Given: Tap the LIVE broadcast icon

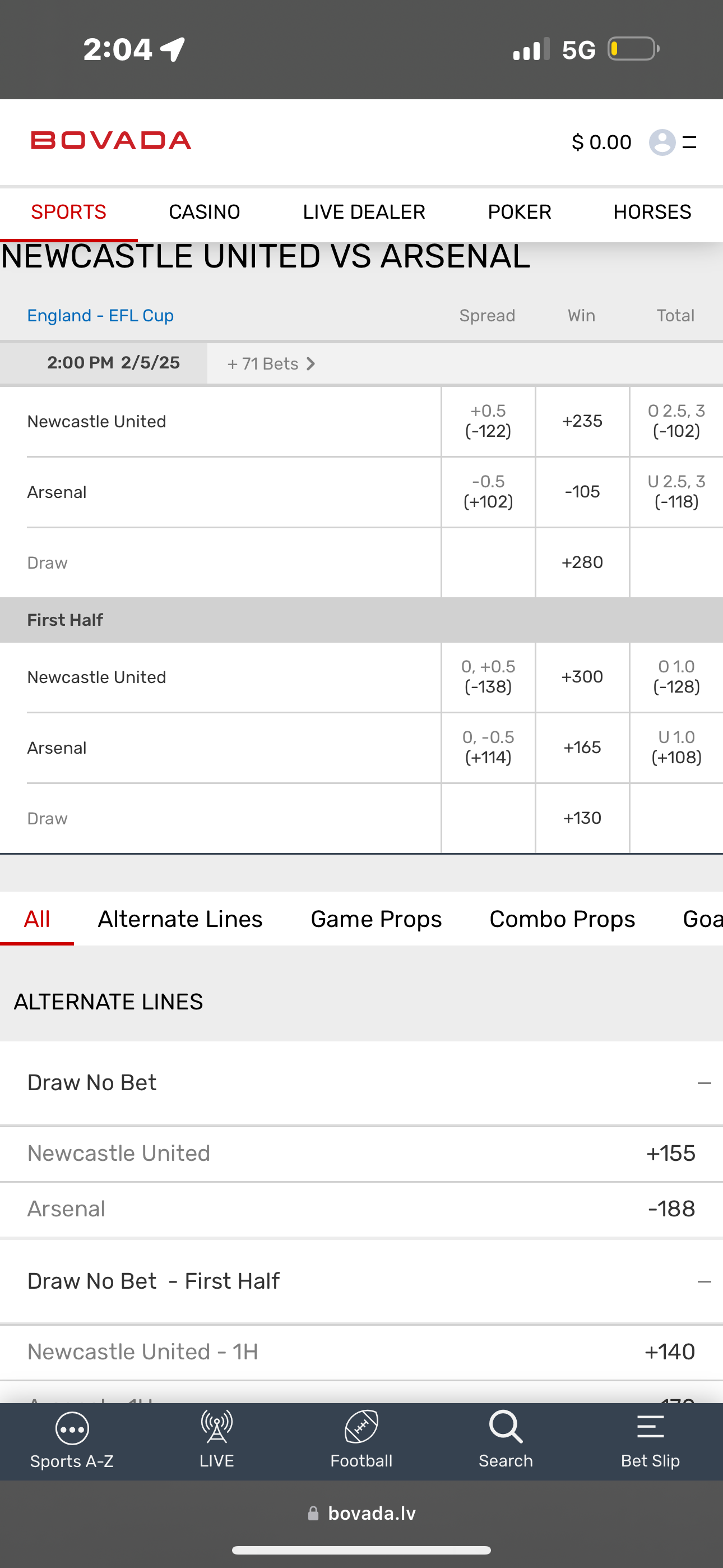Looking at the screenshot, I should click(217, 1428).
